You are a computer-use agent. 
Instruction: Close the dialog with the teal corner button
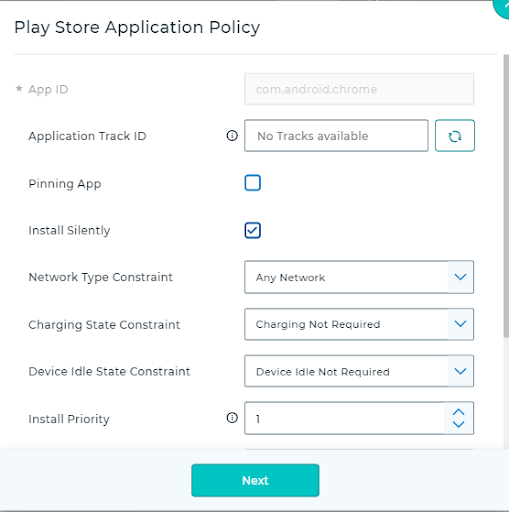click(502, 7)
